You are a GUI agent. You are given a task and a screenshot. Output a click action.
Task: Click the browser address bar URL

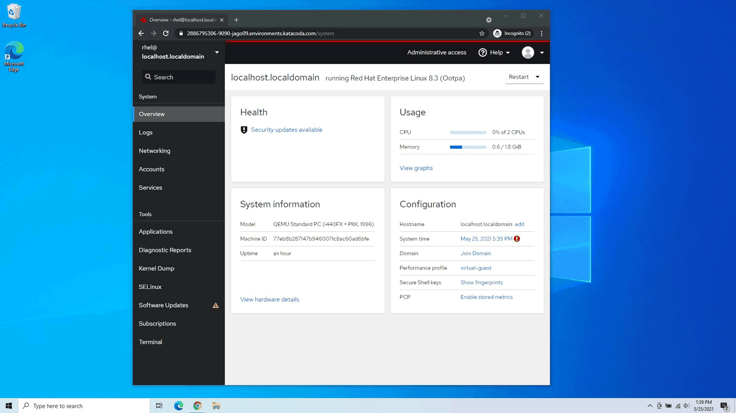coord(261,33)
